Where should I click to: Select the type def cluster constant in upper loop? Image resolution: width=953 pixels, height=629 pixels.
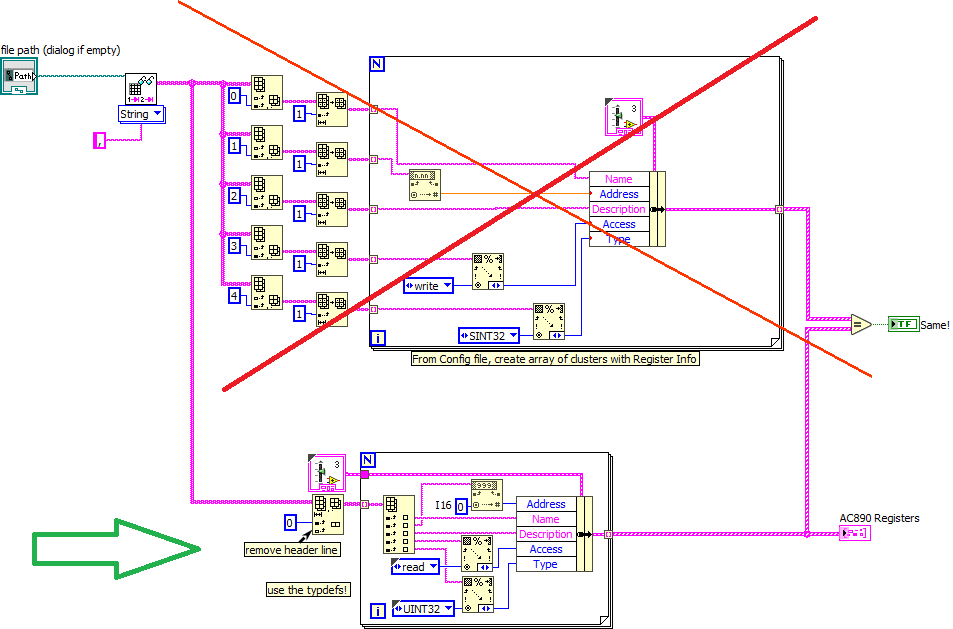click(624, 117)
